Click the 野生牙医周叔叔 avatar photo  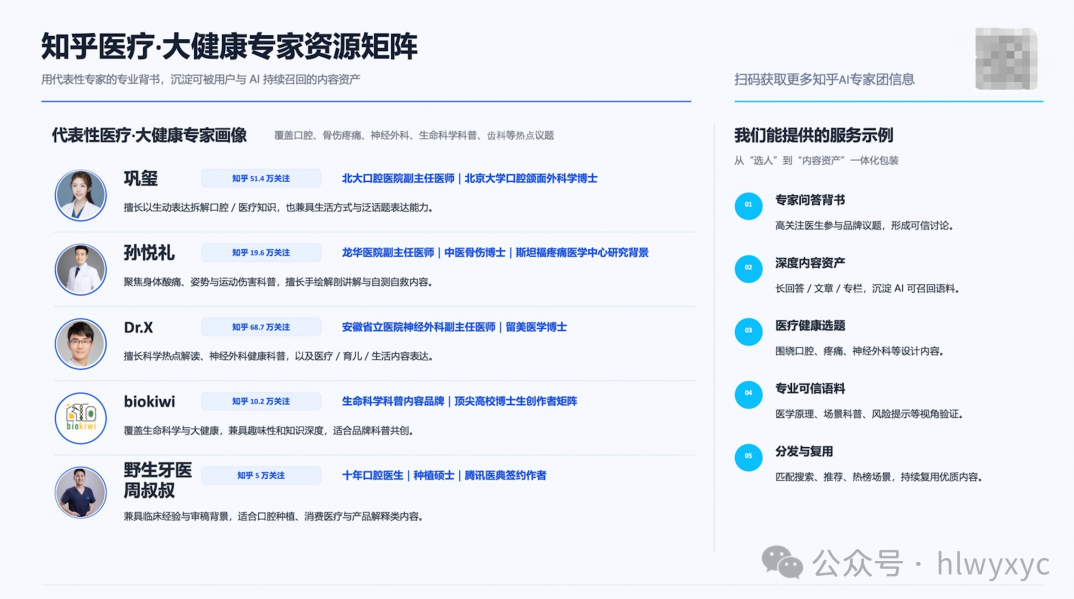pyautogui.click(x=81, y=492)
